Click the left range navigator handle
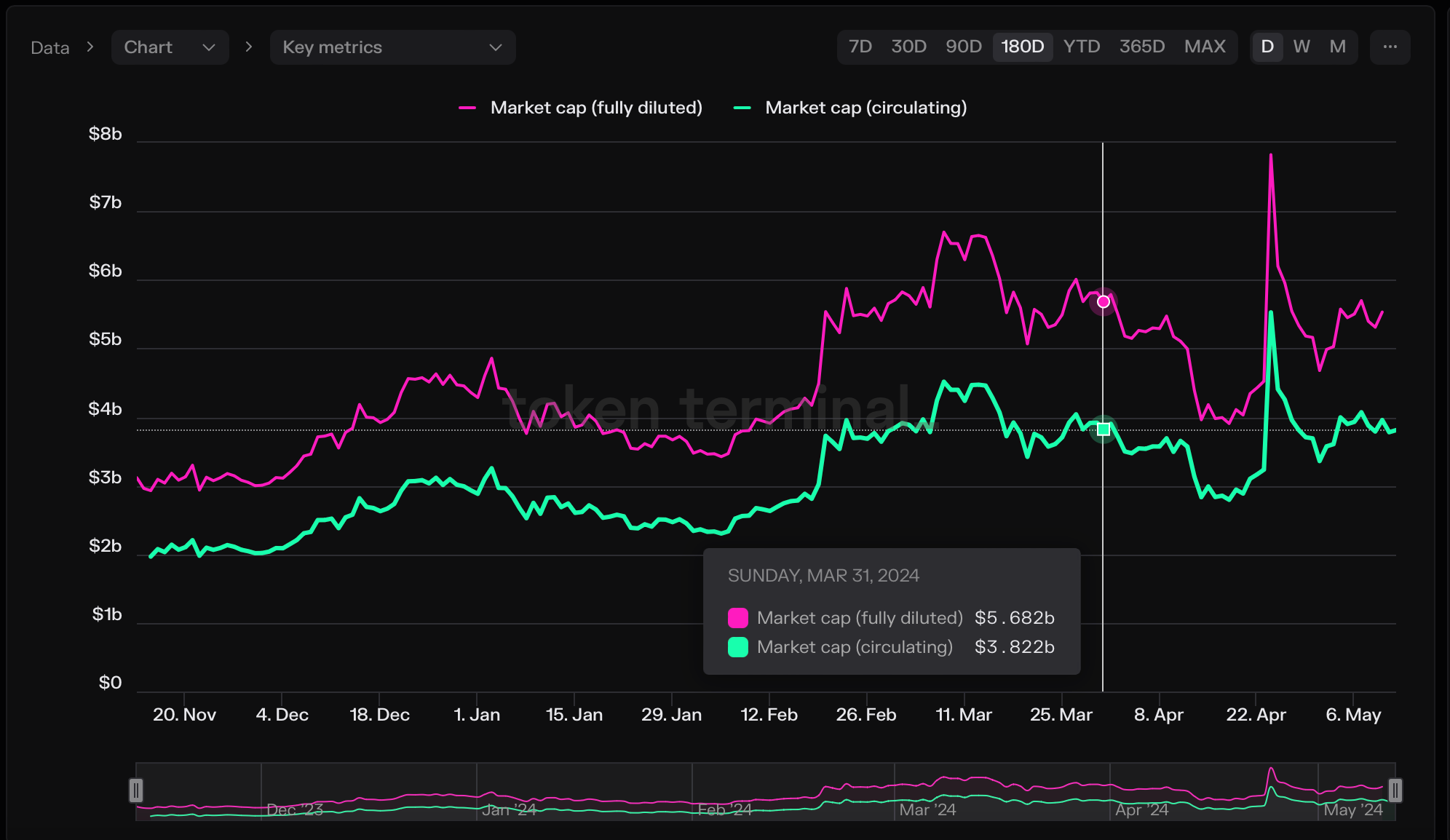This screenshot has height=840, width=1450. tap(136, 791)
